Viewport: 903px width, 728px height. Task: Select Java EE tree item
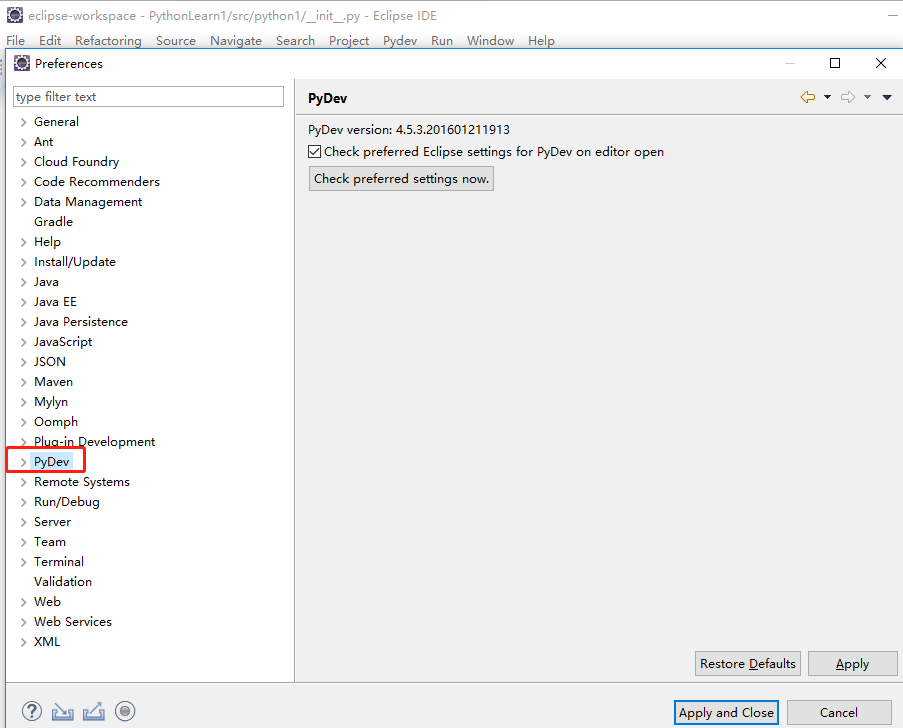pos(55,302)
